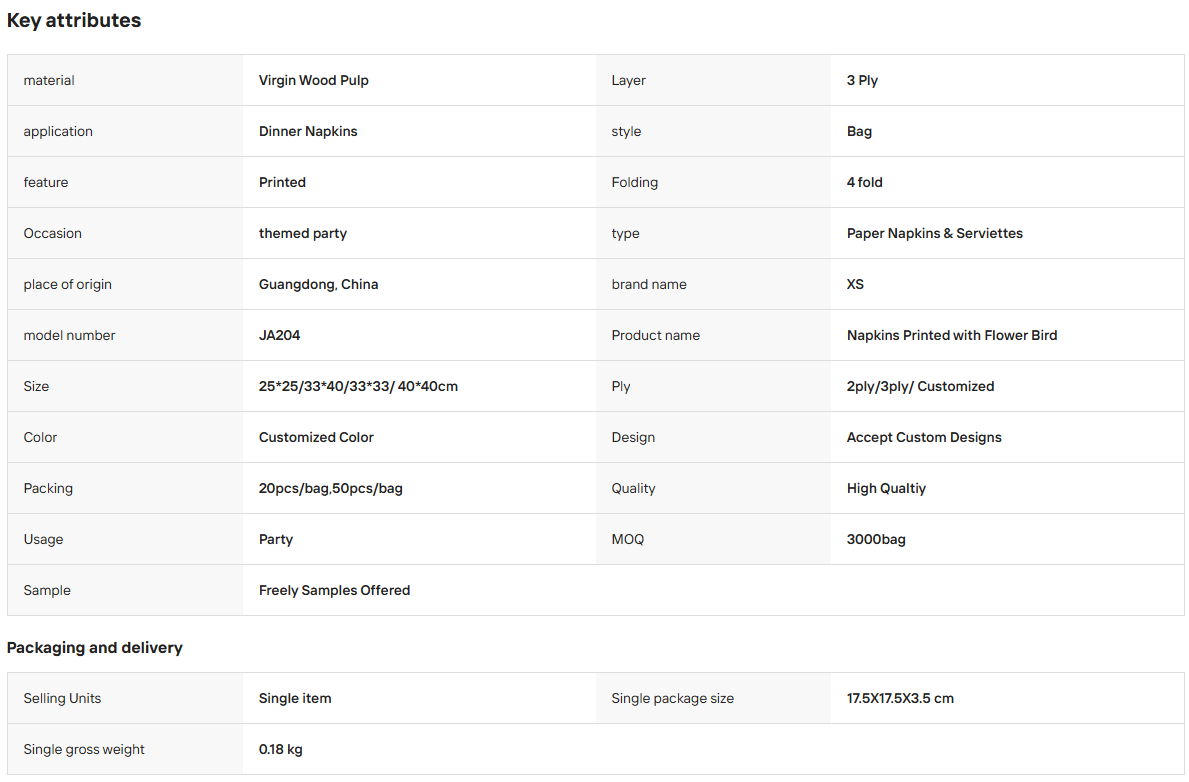Select the themed party occasion value
The image size is (1189, 782).
point(303,234)
